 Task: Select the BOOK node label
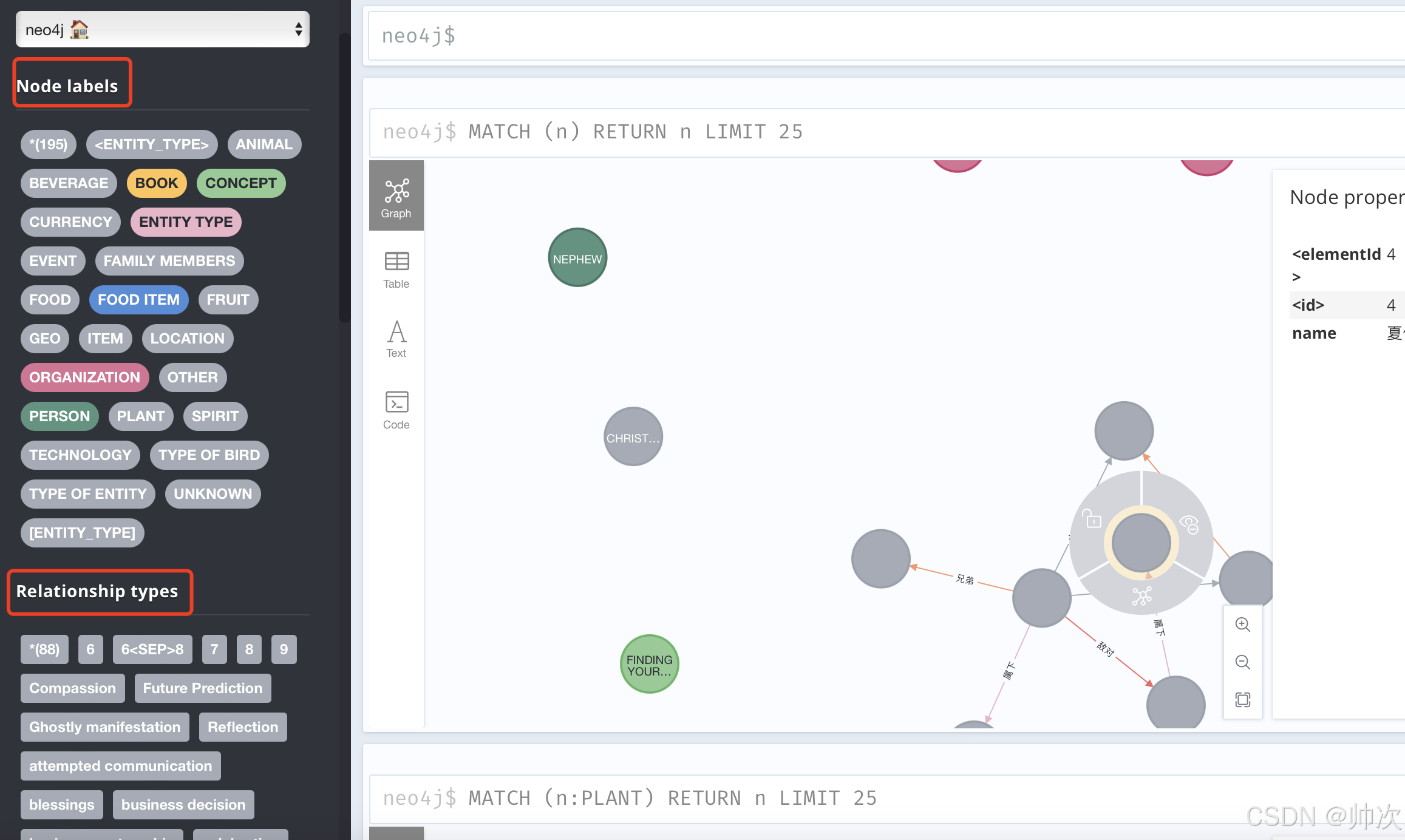coord(157,183)
